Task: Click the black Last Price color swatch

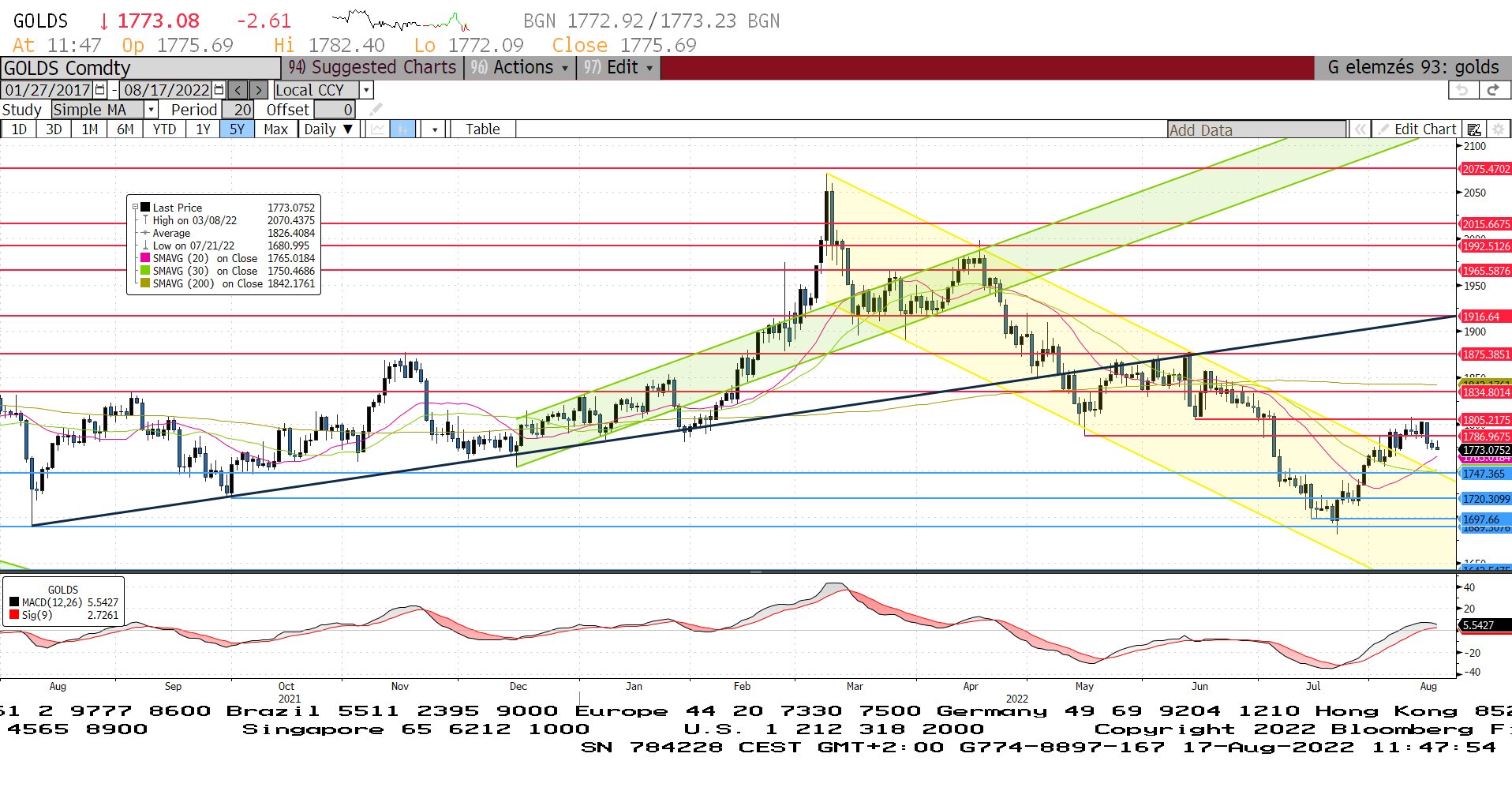Action: pyautogui.click(x=145, y=208)
